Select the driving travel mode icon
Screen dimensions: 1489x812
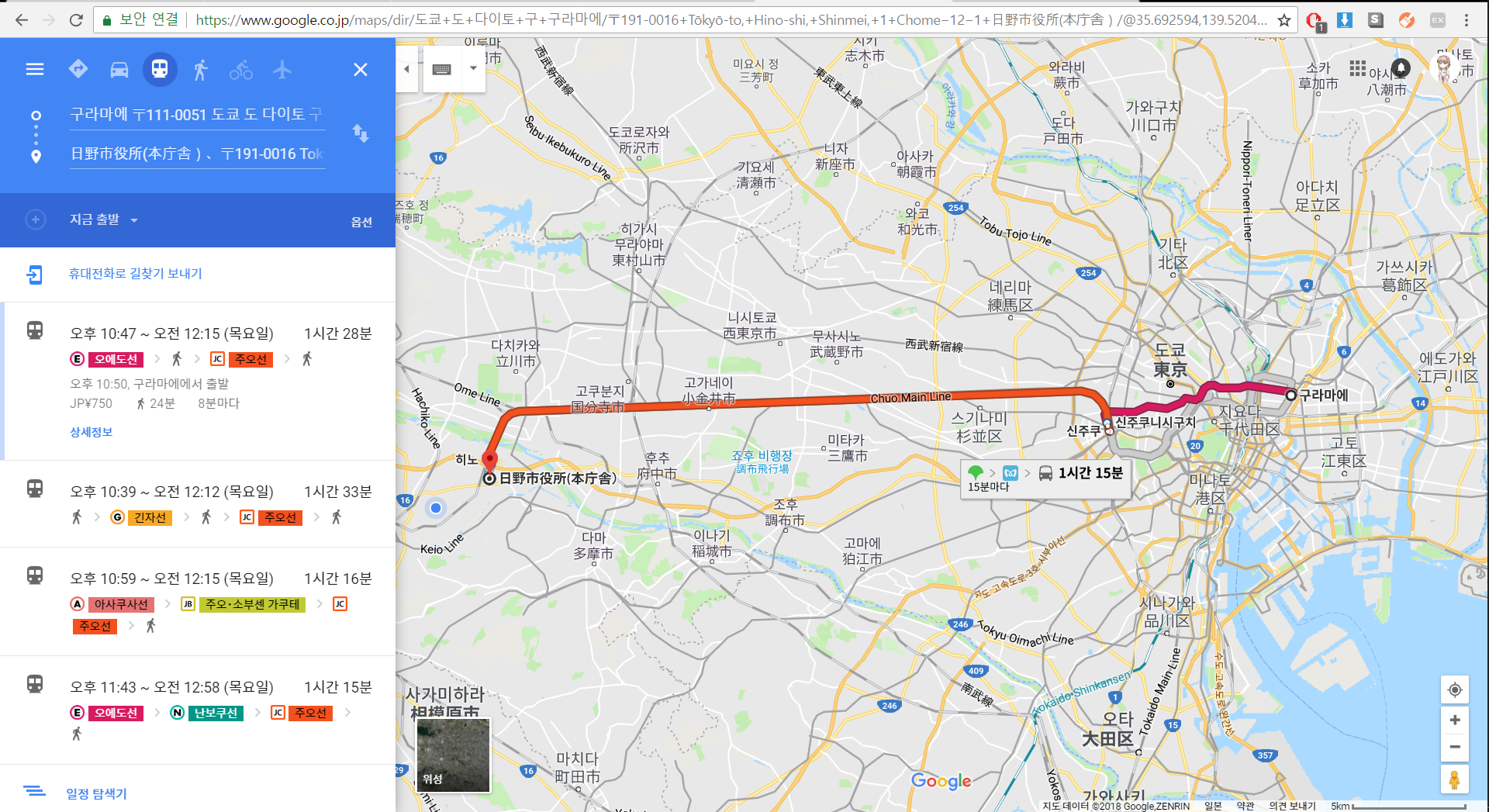(x=119, y=70)
